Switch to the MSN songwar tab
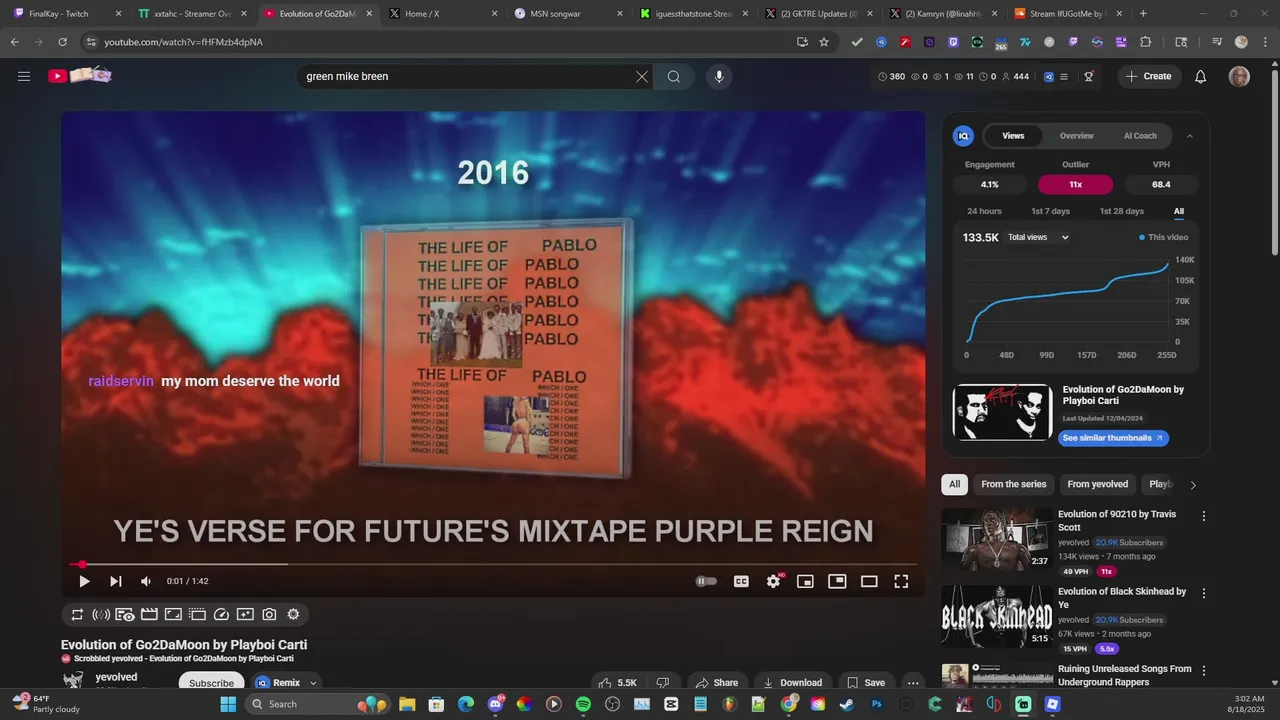 [568, 14]
